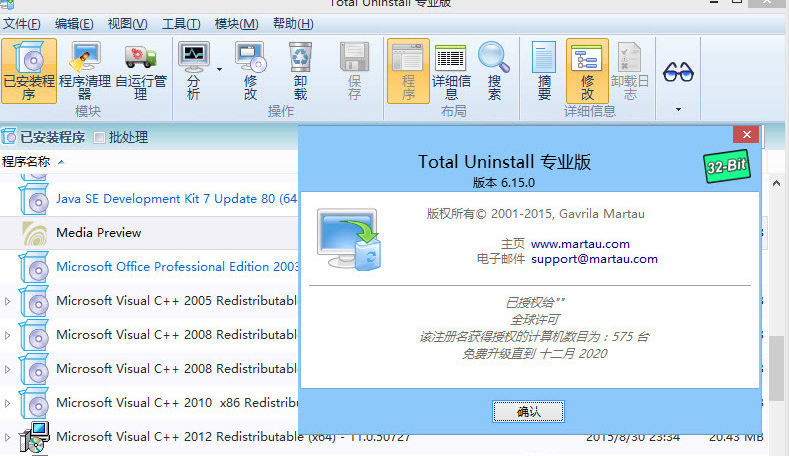This screenshot has height=456, width=789.
Task: Click the 确认 button
Action: tap(528, 412)
